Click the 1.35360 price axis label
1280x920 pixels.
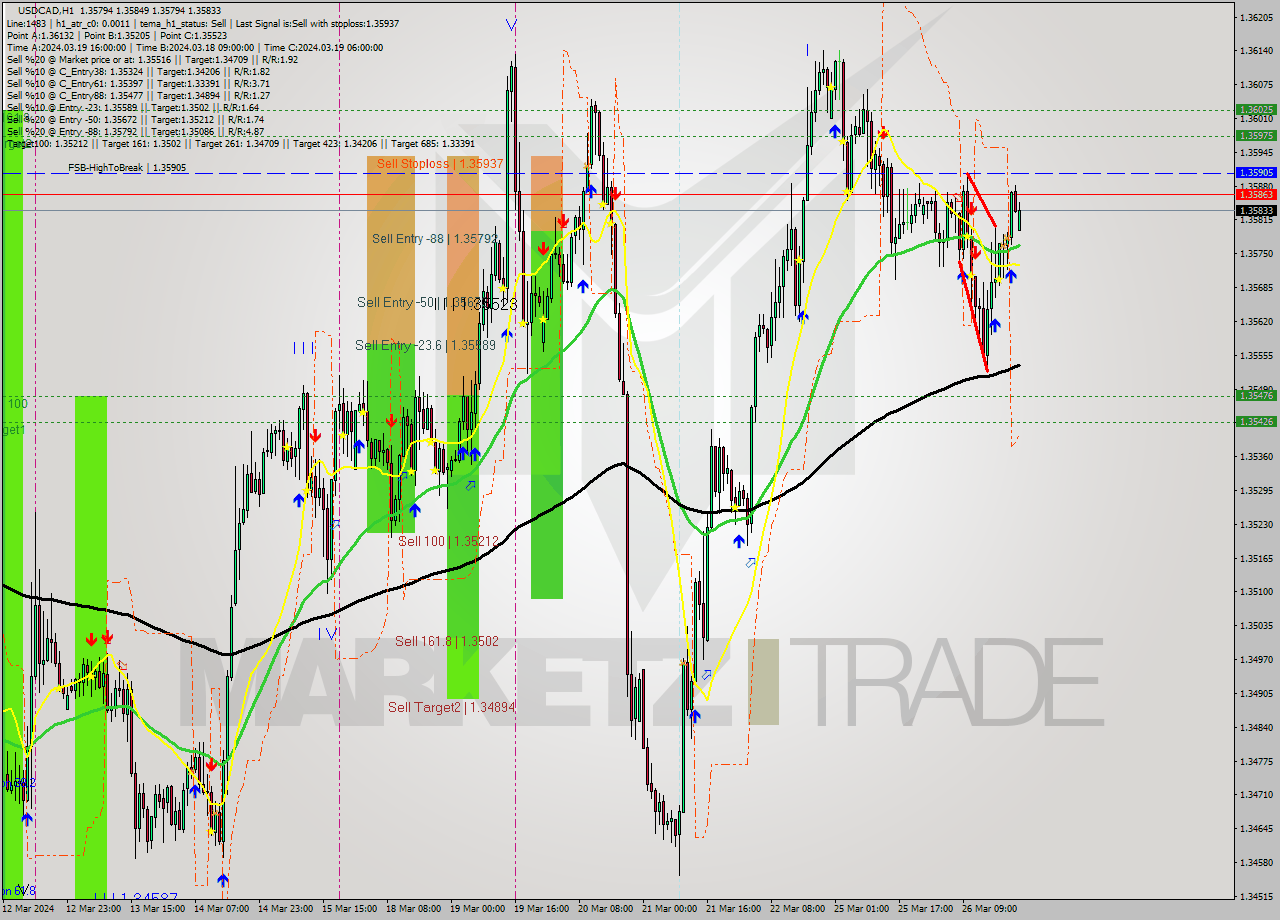click(x=1255, y=456)
